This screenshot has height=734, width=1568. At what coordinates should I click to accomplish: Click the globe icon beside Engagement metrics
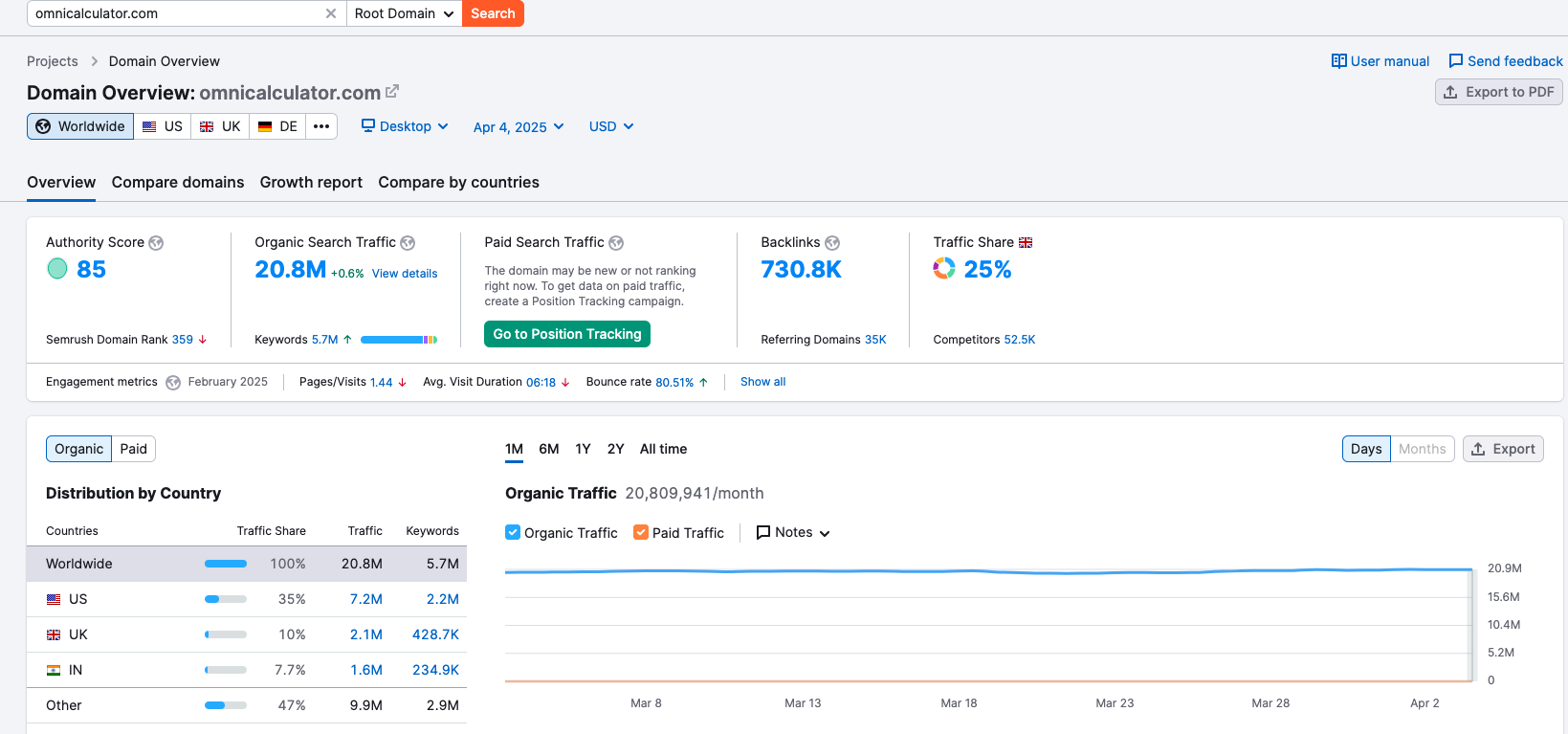(173, 383)
